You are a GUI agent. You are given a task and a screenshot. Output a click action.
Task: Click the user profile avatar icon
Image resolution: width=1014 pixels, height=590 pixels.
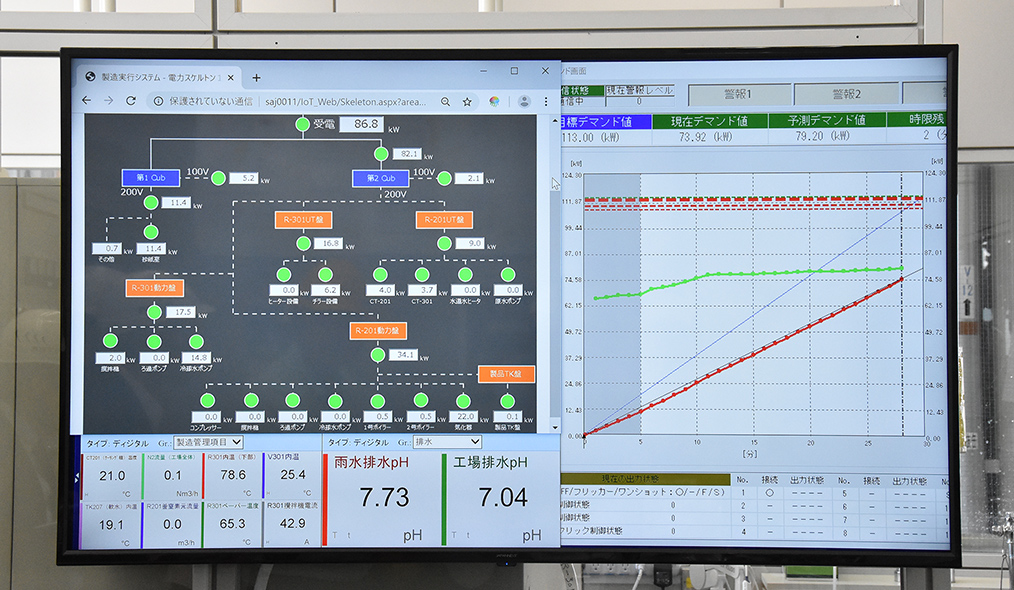tap(523, 101)
